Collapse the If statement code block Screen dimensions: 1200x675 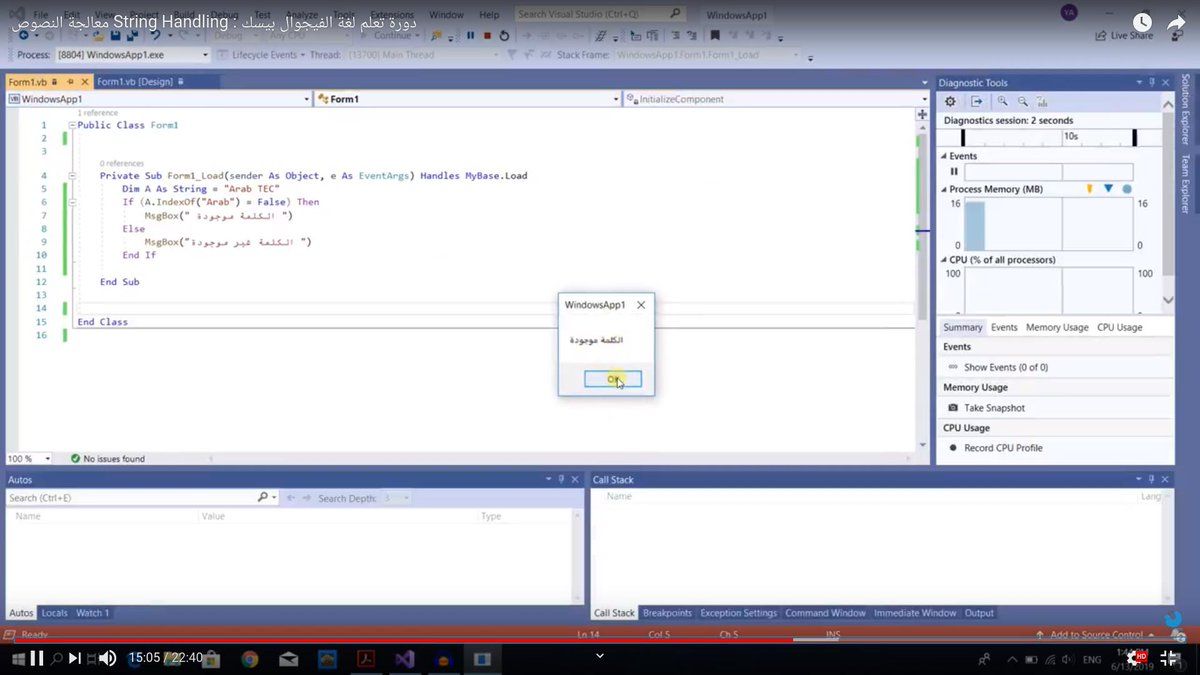point(72,202)
